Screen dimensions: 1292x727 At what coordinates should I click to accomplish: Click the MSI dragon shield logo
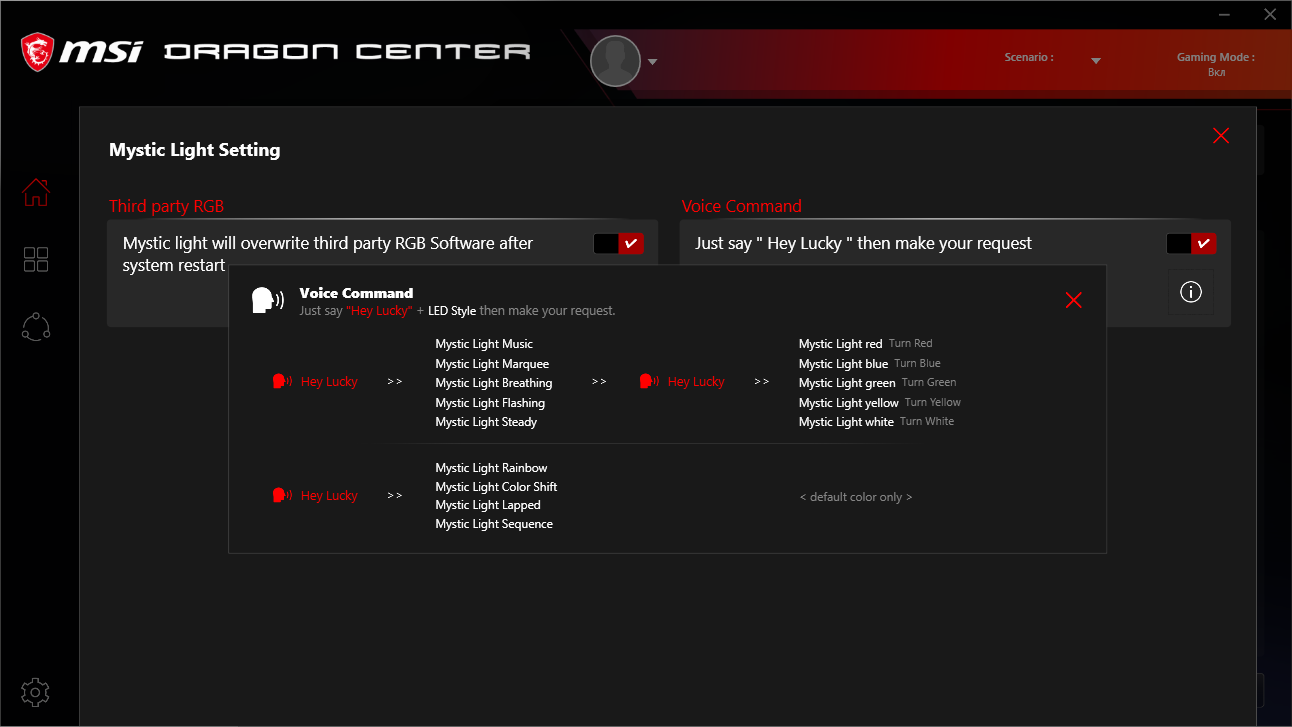click(x=37, y=52)
